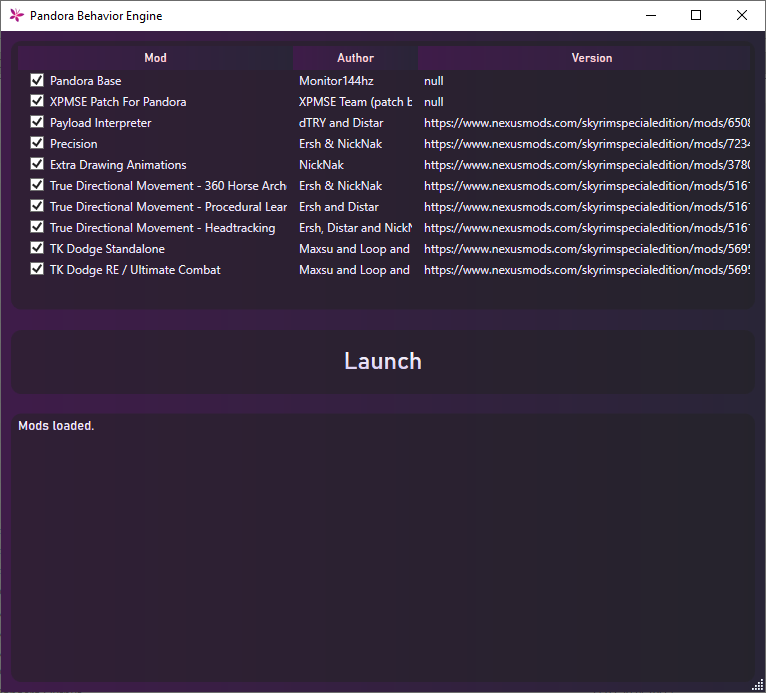This screenshot has height=693, width=766.
Task: Select XPMSE Patch For Pandora name
Action: [118, 102]
